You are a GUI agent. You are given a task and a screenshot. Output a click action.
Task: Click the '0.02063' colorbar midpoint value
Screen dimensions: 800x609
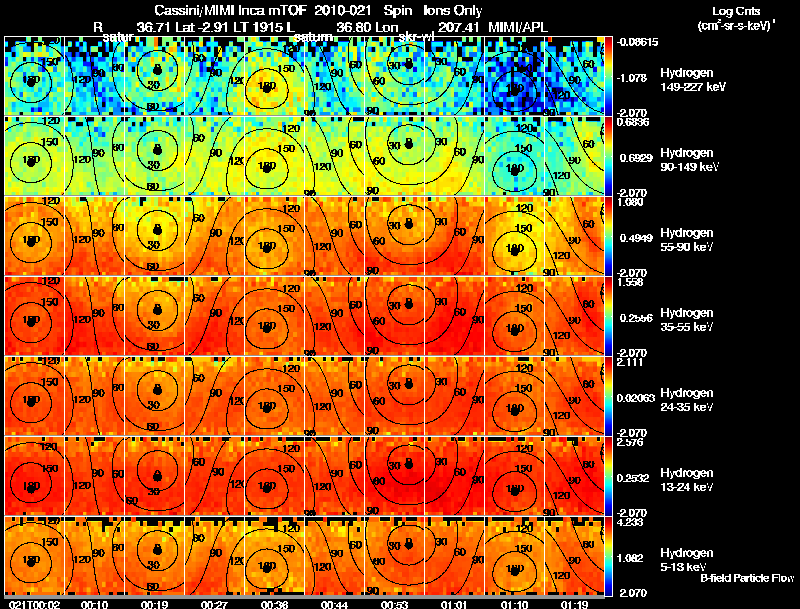click(636, 398)
